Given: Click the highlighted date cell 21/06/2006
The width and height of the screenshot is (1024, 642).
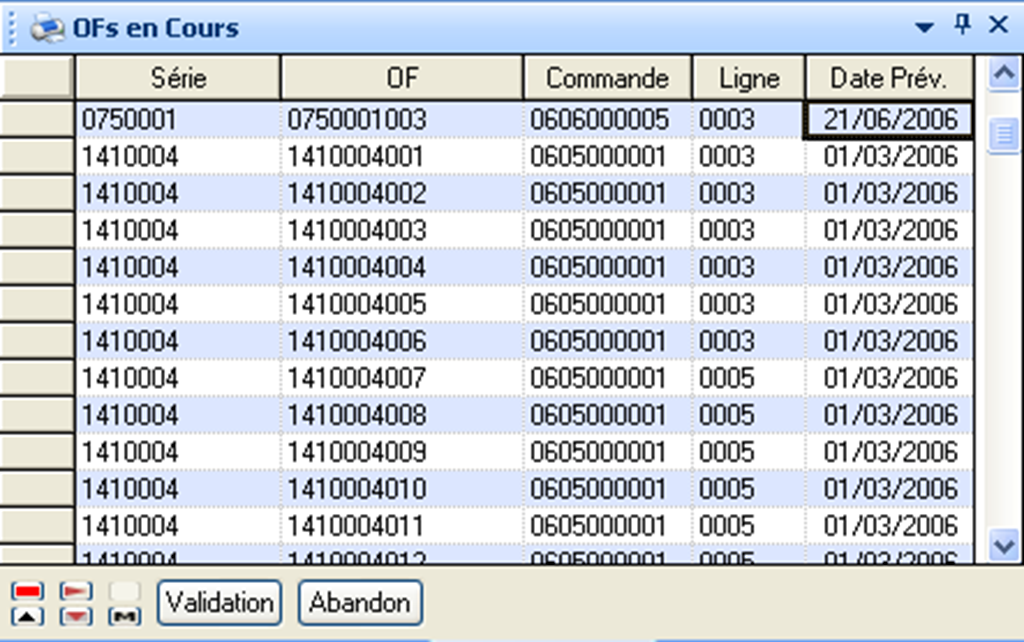Looking at the screenshot, I should [888, 118].
